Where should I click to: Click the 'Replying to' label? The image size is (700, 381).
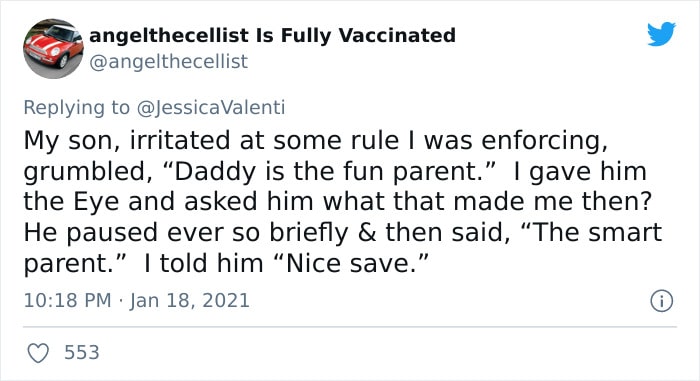(76, 108)
